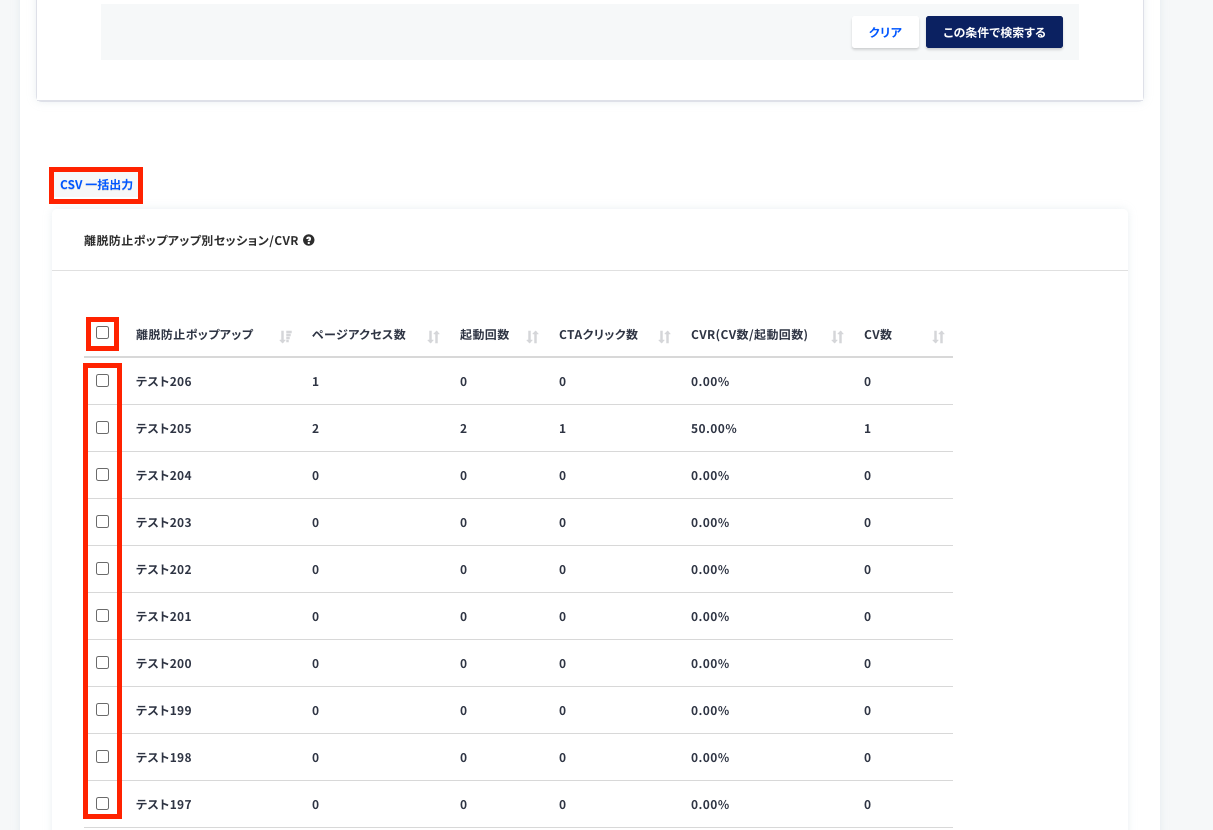Sort by CV数 column sort icon

939,337
